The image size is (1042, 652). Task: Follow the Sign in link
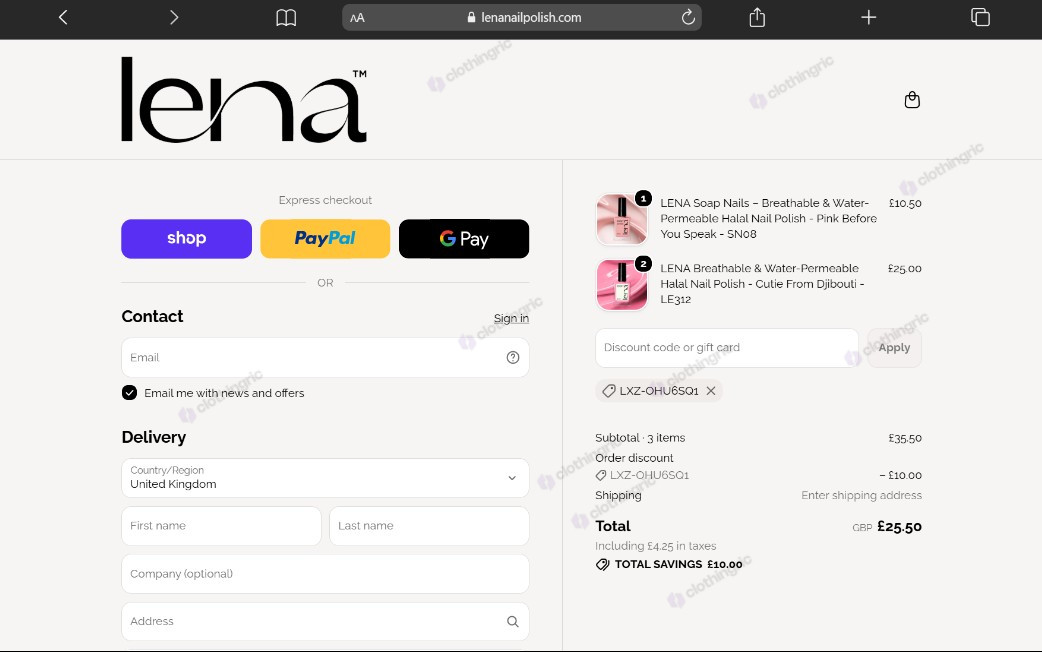coord(511,318)
